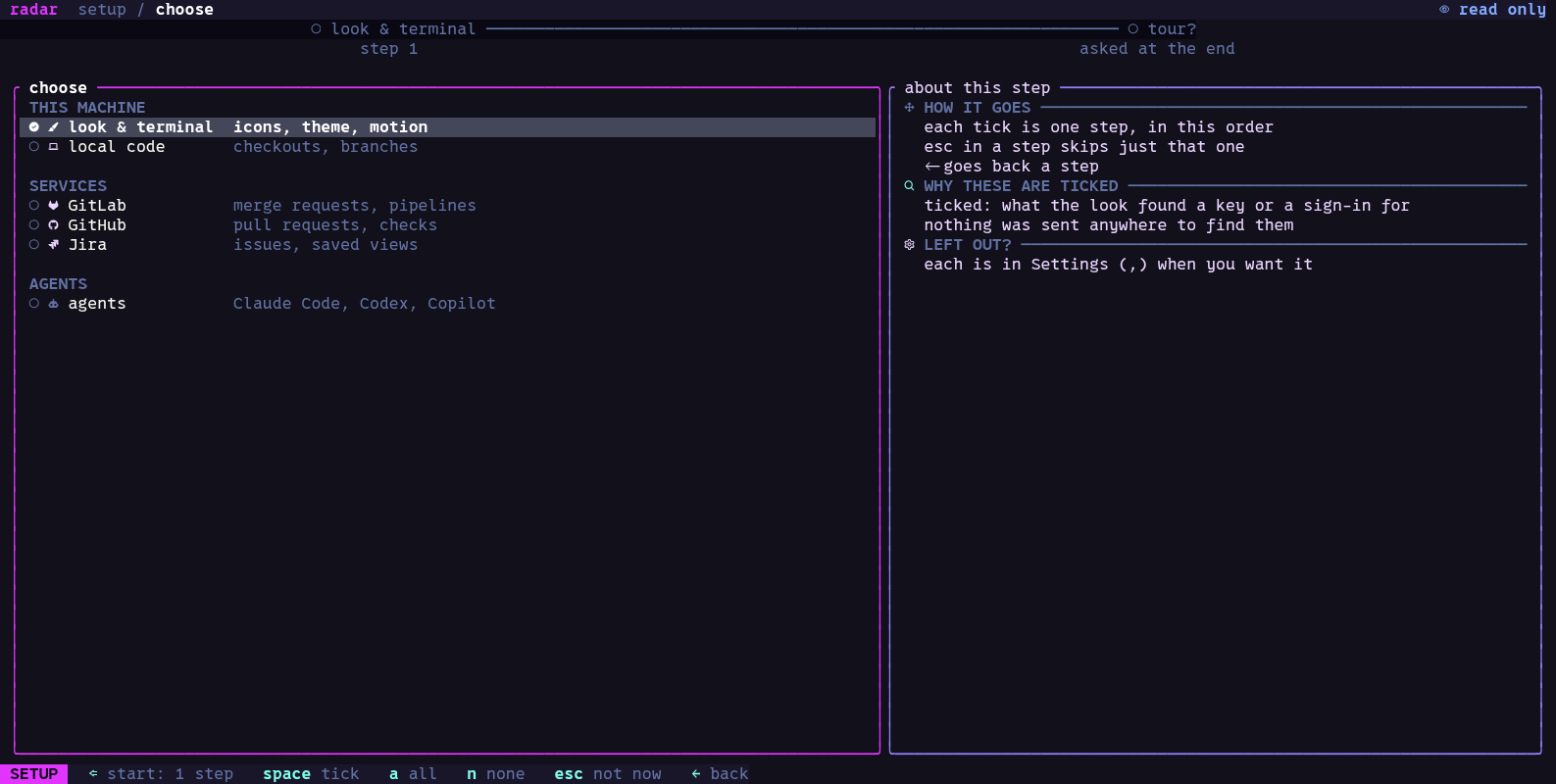
Task: Click the gear icon before LEFT OUT?
Action: click(x=909, y=245)
